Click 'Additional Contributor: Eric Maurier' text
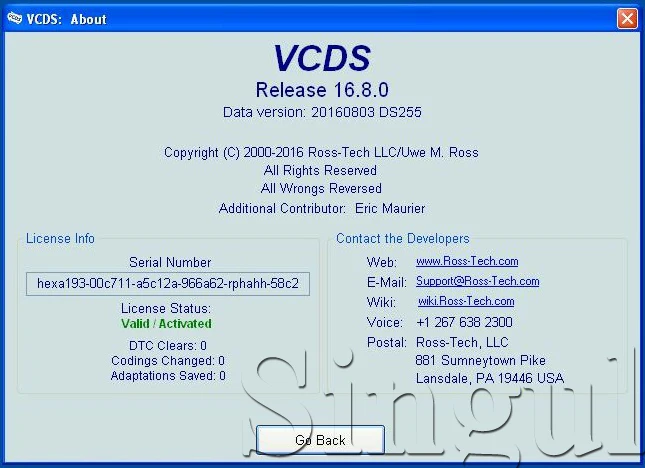645x468 pixels. (322, 209)
